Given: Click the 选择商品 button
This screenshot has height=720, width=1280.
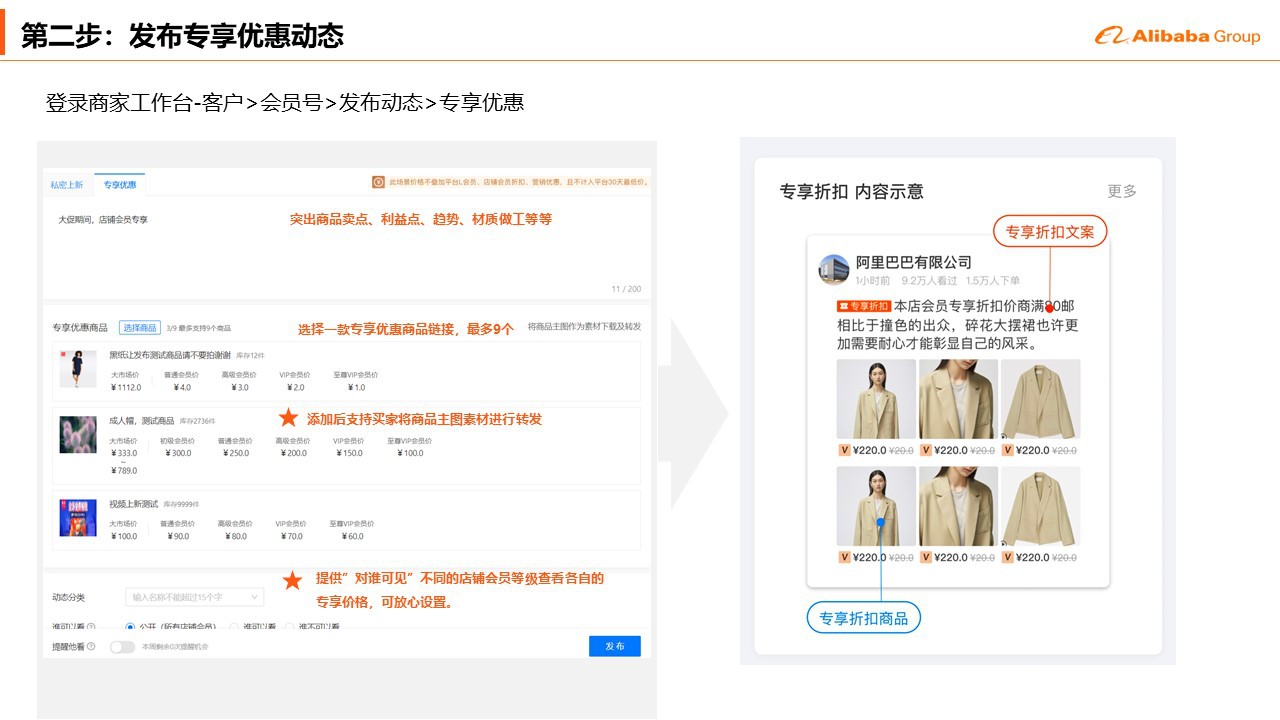Looking at the screenshot, I should coord(140,328).
